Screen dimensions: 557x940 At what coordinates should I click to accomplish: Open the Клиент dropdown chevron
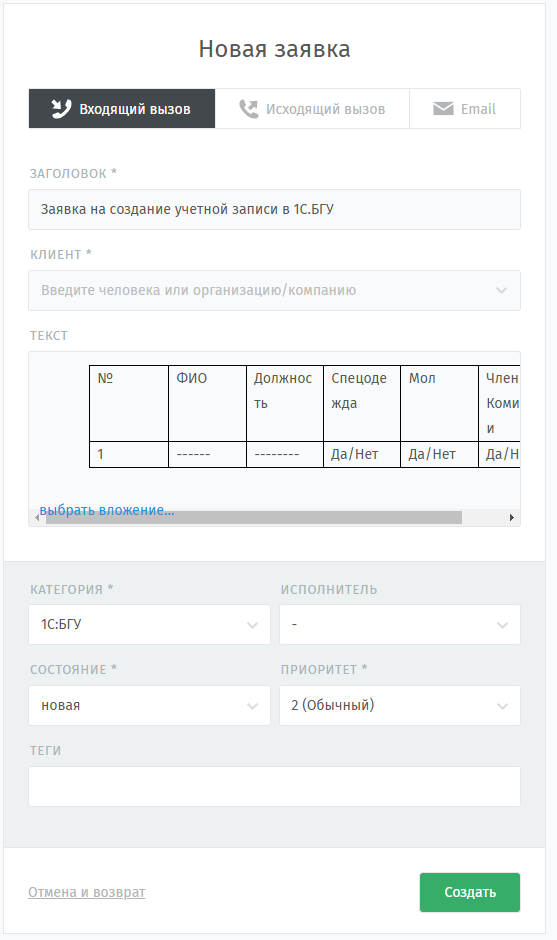501,291
